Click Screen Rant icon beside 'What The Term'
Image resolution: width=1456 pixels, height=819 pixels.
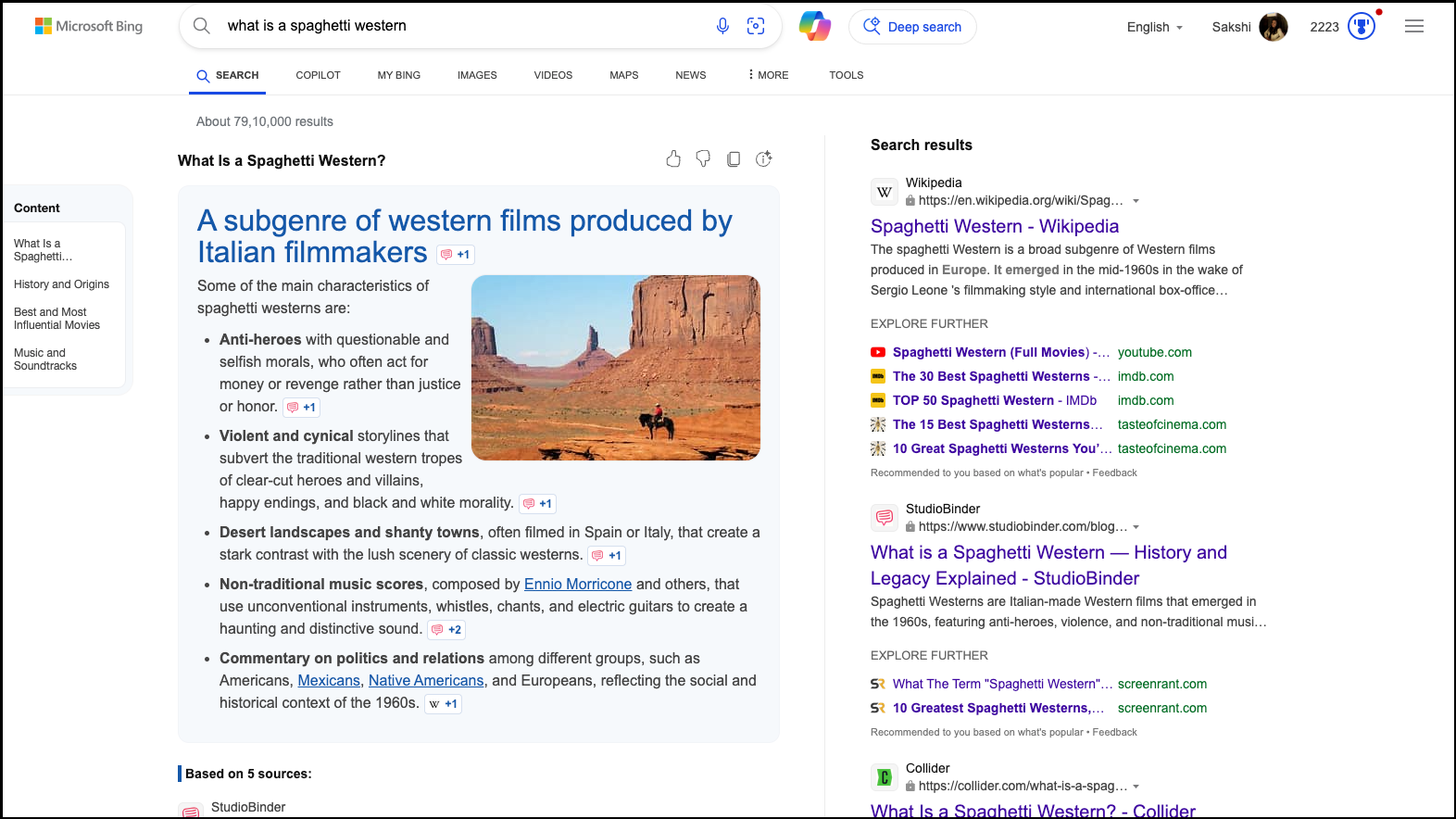(x=878, y=684)
